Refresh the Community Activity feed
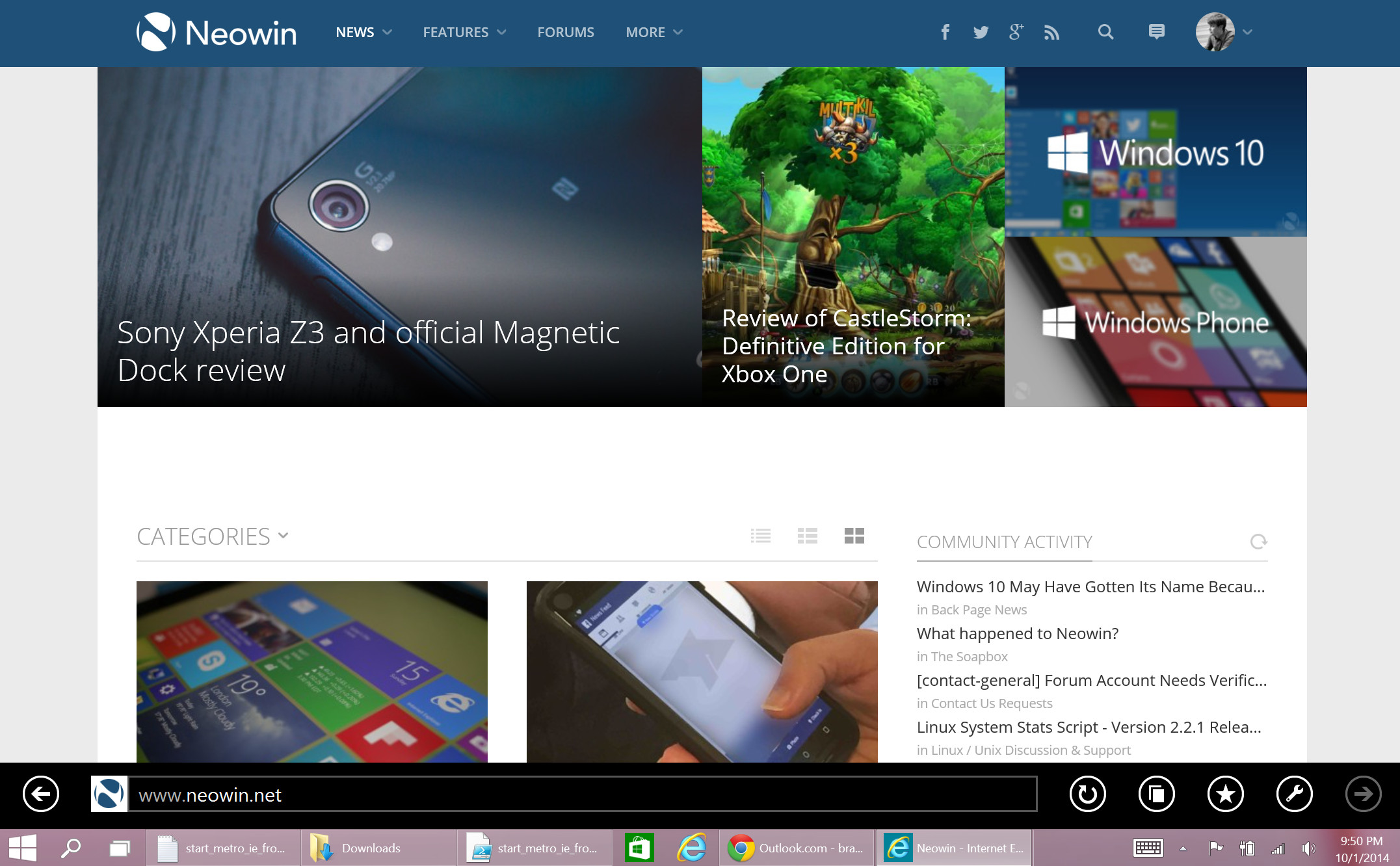 (x=1258, y=542)
